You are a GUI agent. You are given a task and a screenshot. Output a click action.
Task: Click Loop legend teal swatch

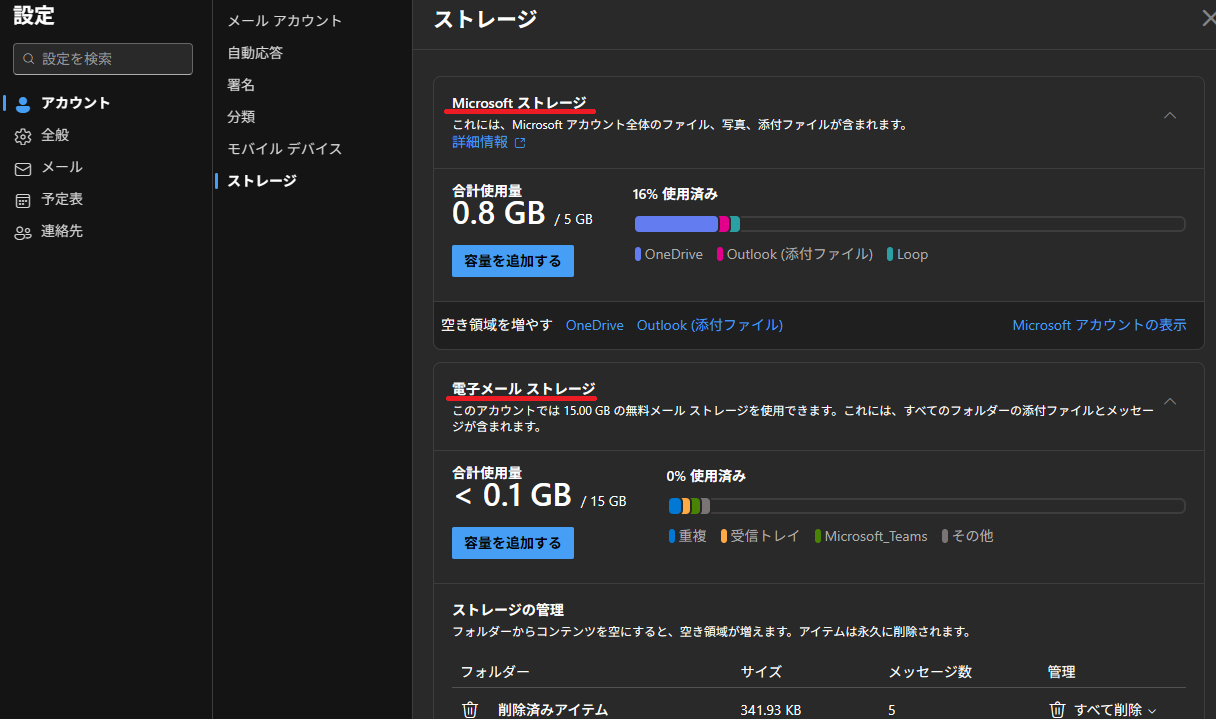pyautogui.click(x=890, y=254)
